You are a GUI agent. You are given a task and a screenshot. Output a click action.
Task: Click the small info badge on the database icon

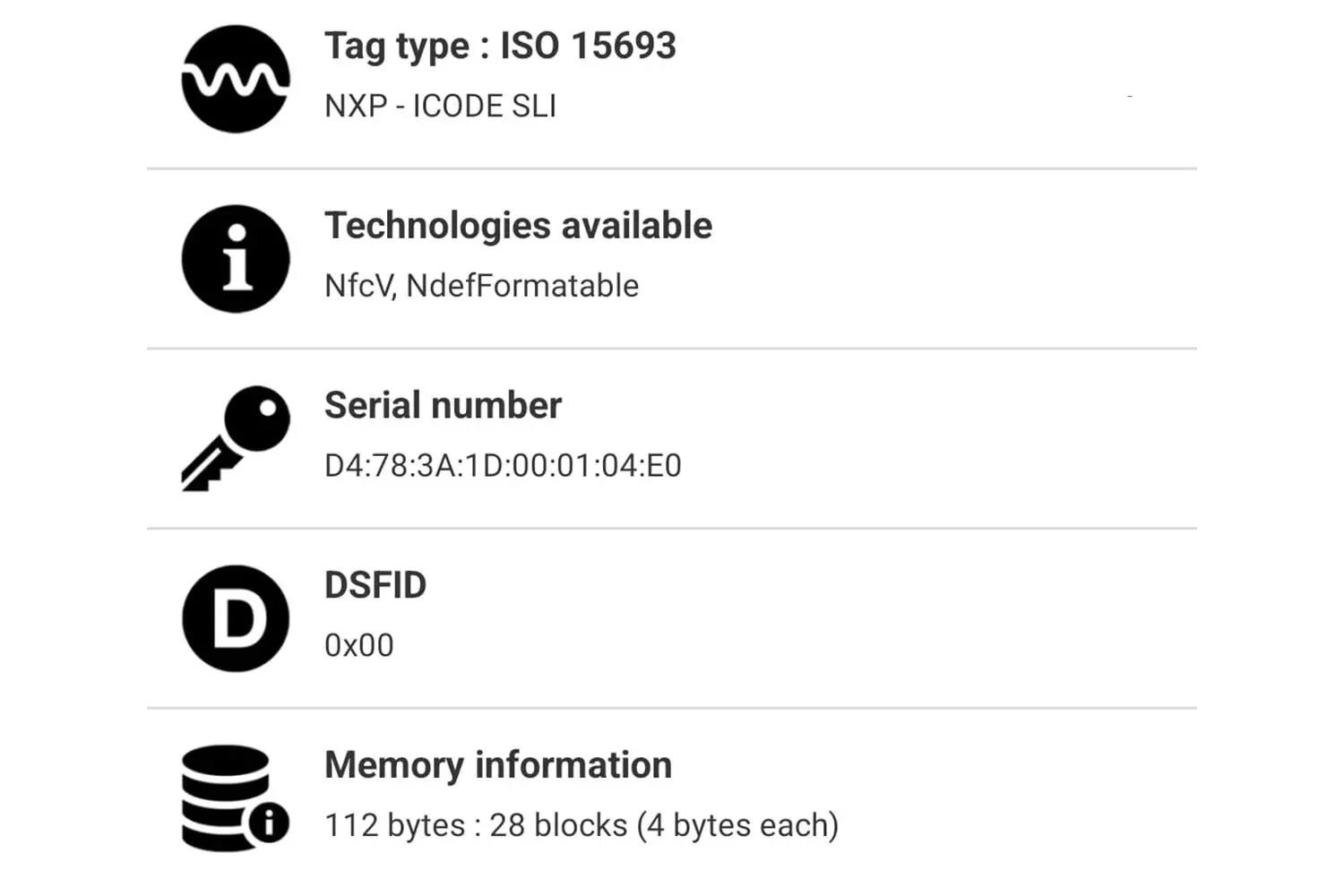[267, 823]
